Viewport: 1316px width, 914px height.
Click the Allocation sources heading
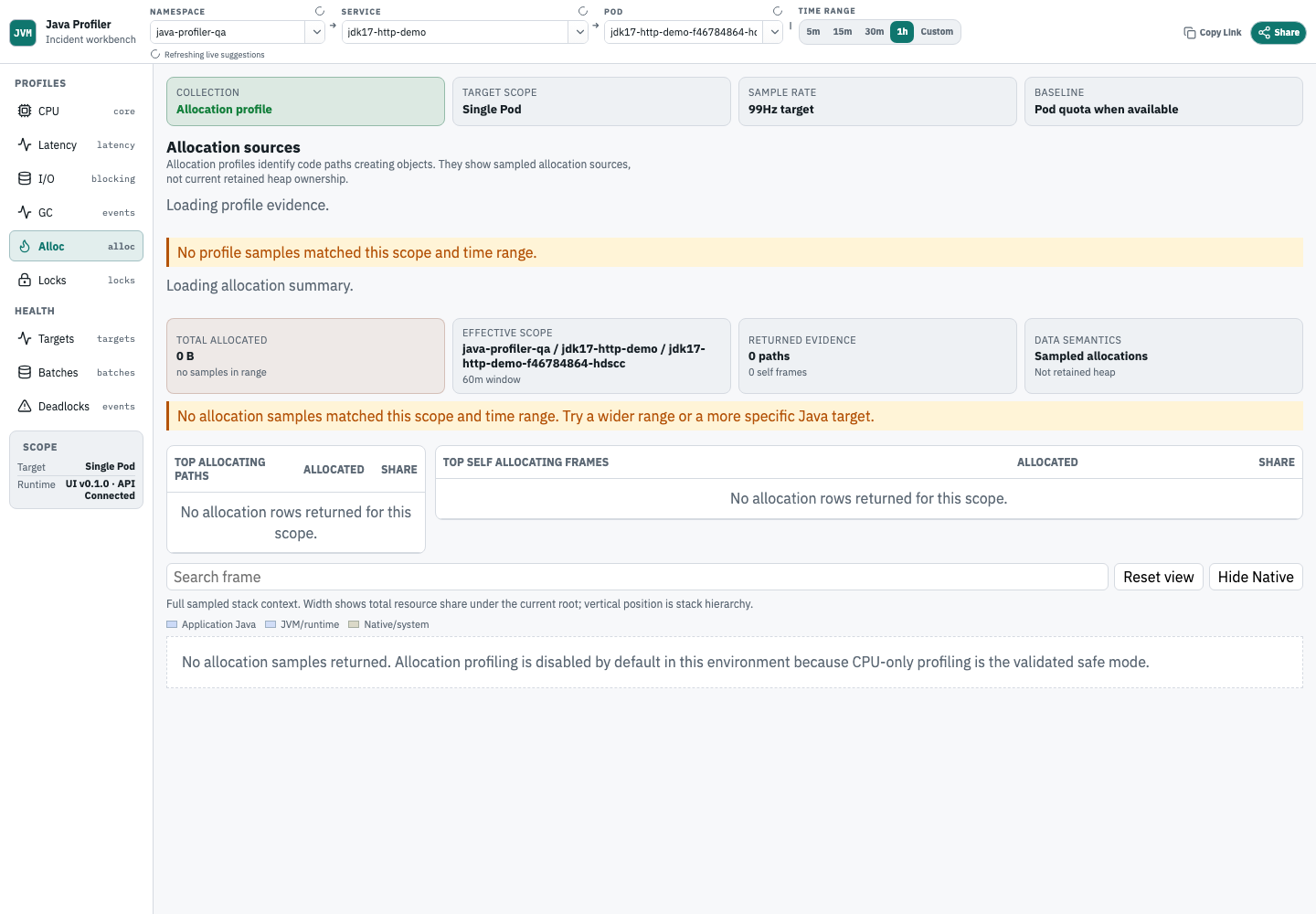click(x=233, y=147)
